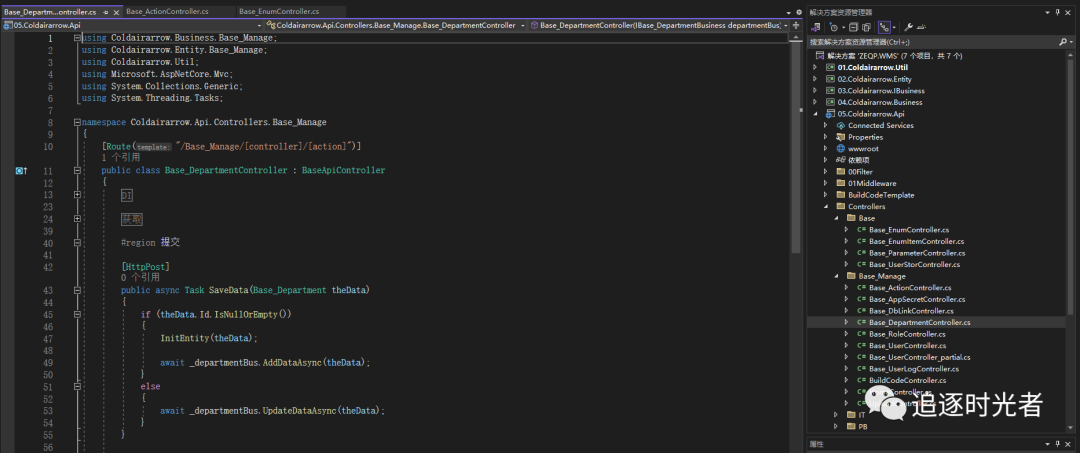Toggle Sync with Active Document icon

pyautogui.click(x=882, y=28)
